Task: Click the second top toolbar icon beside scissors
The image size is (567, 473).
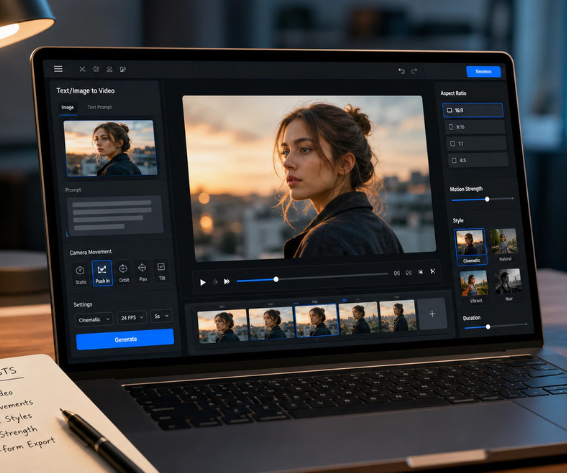Action: [96, 69]
